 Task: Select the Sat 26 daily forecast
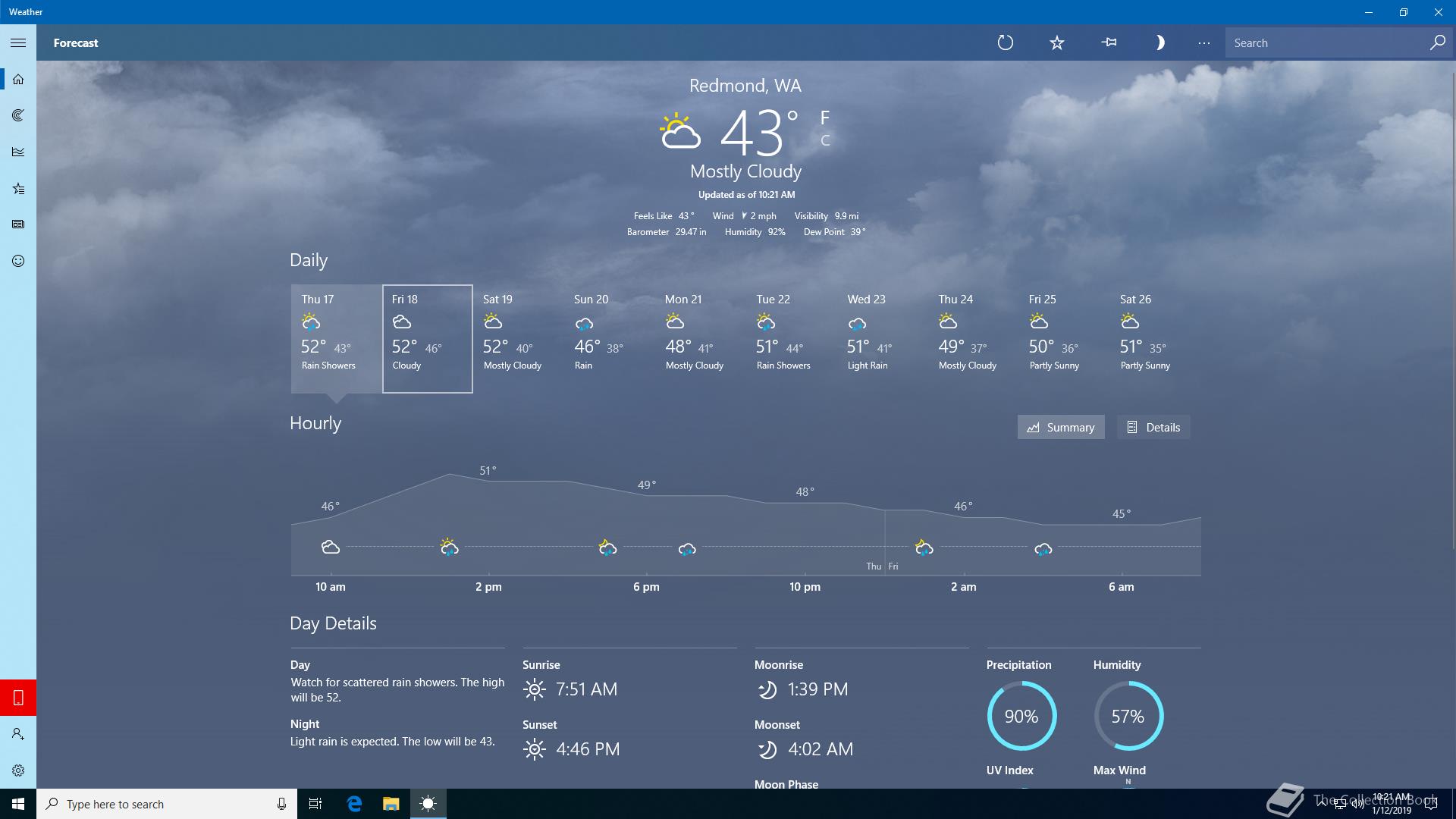pos(1156,339)
